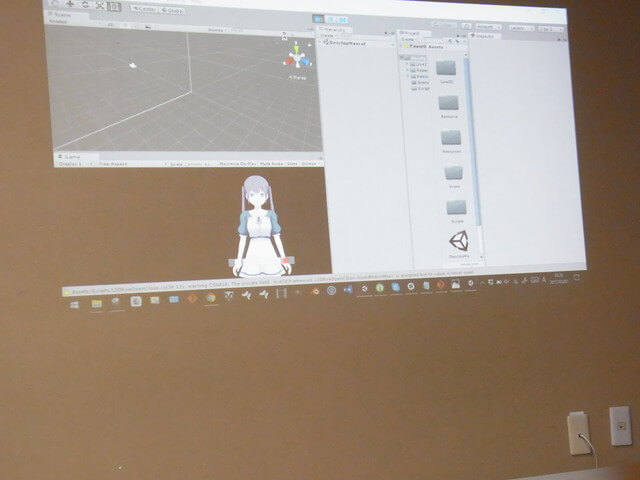640x480 pixels.
Task: Toggle the Persp projection label
Action: coord(297,77)
